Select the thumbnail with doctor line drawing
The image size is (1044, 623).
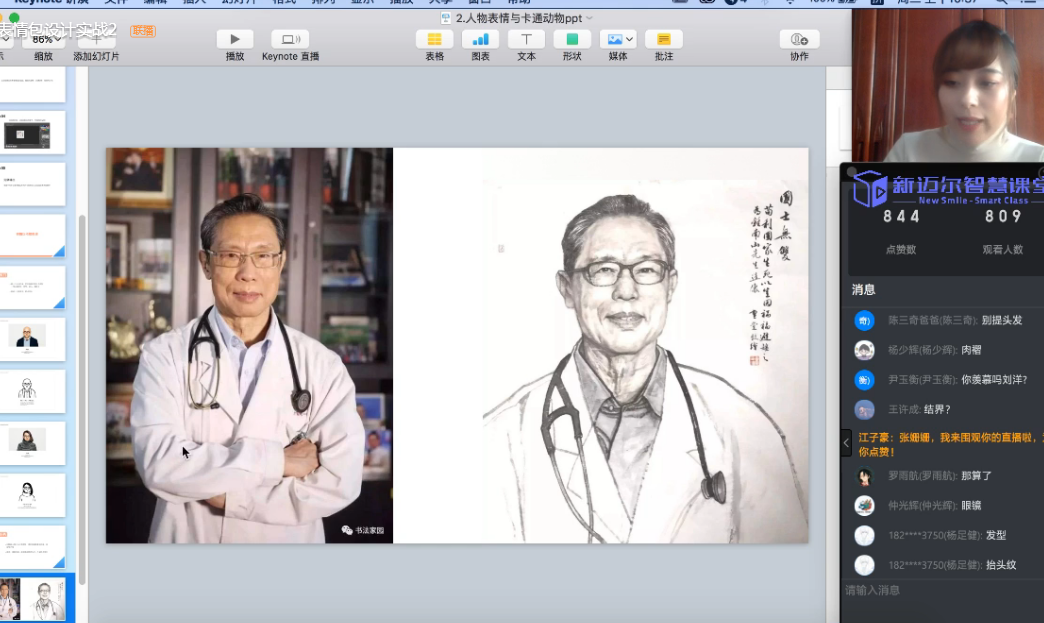click(32, 391)
